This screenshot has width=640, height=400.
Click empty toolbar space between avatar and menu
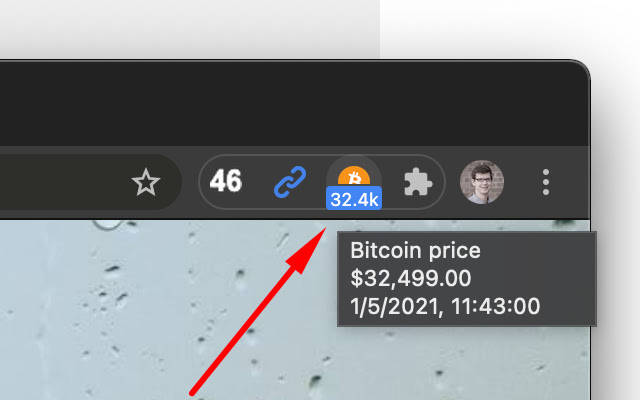pos(523,182)
